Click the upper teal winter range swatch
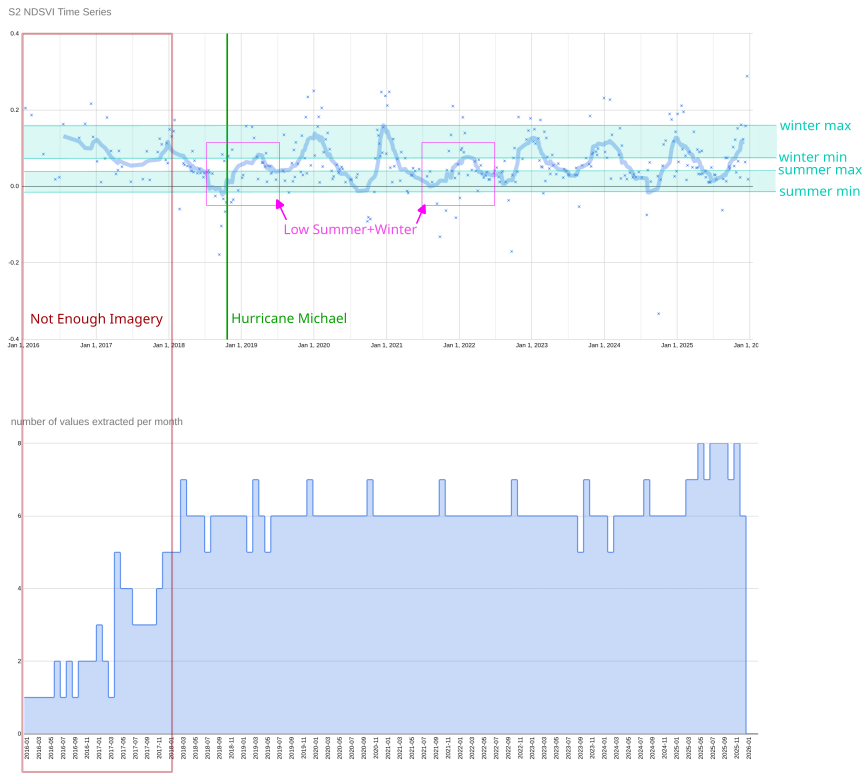862x773 pixels. point(767,141)
